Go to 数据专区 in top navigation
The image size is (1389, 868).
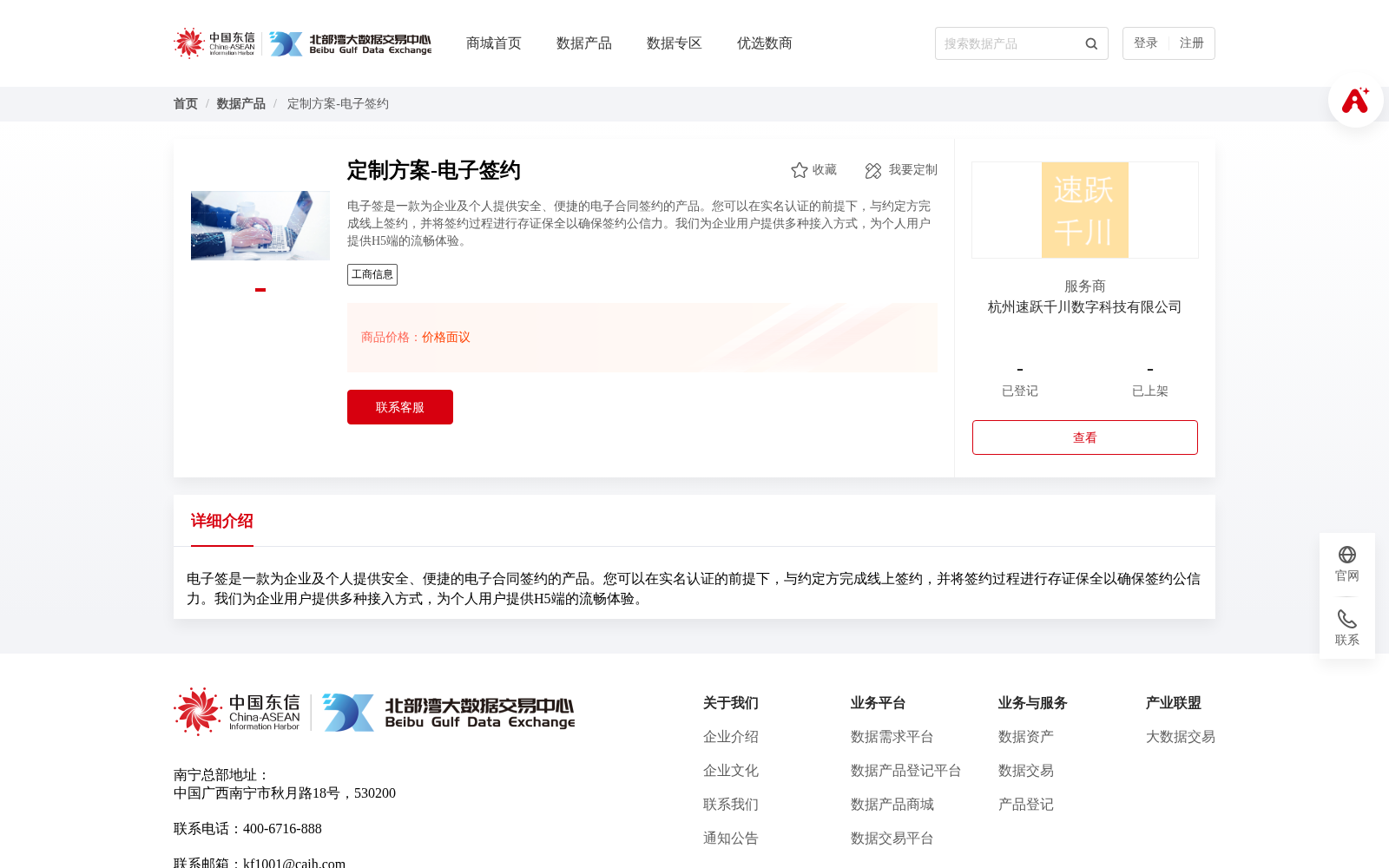coord(675,43)
